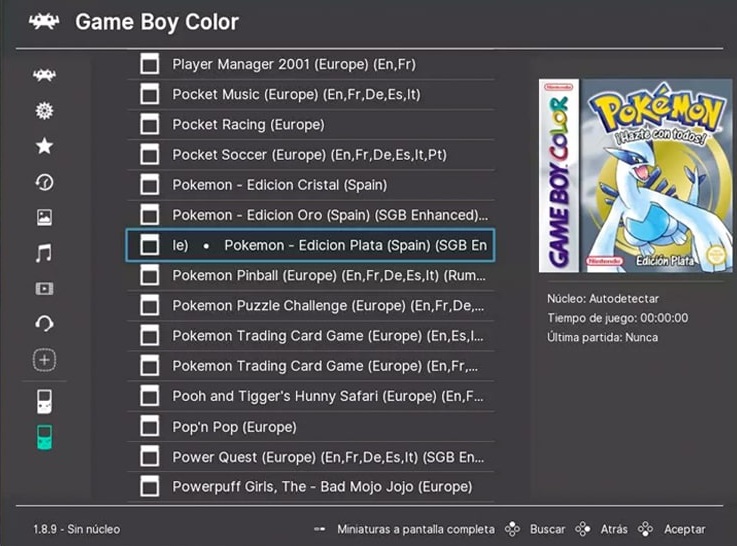
Task: Click file icon next to Pocket Soccer
Action: click(149, 155)
